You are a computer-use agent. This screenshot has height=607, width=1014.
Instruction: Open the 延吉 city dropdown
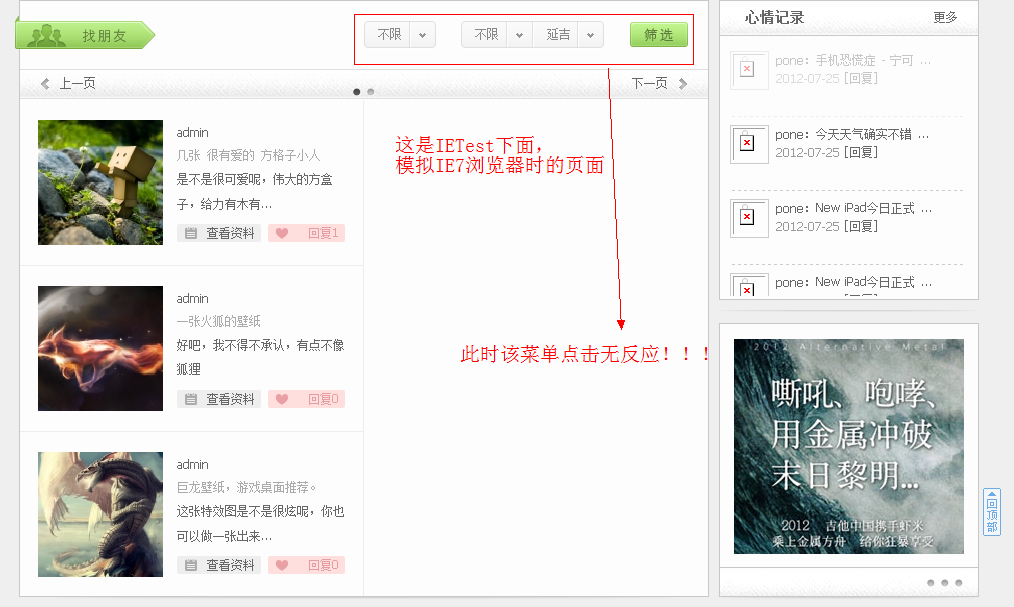[568, 35]
